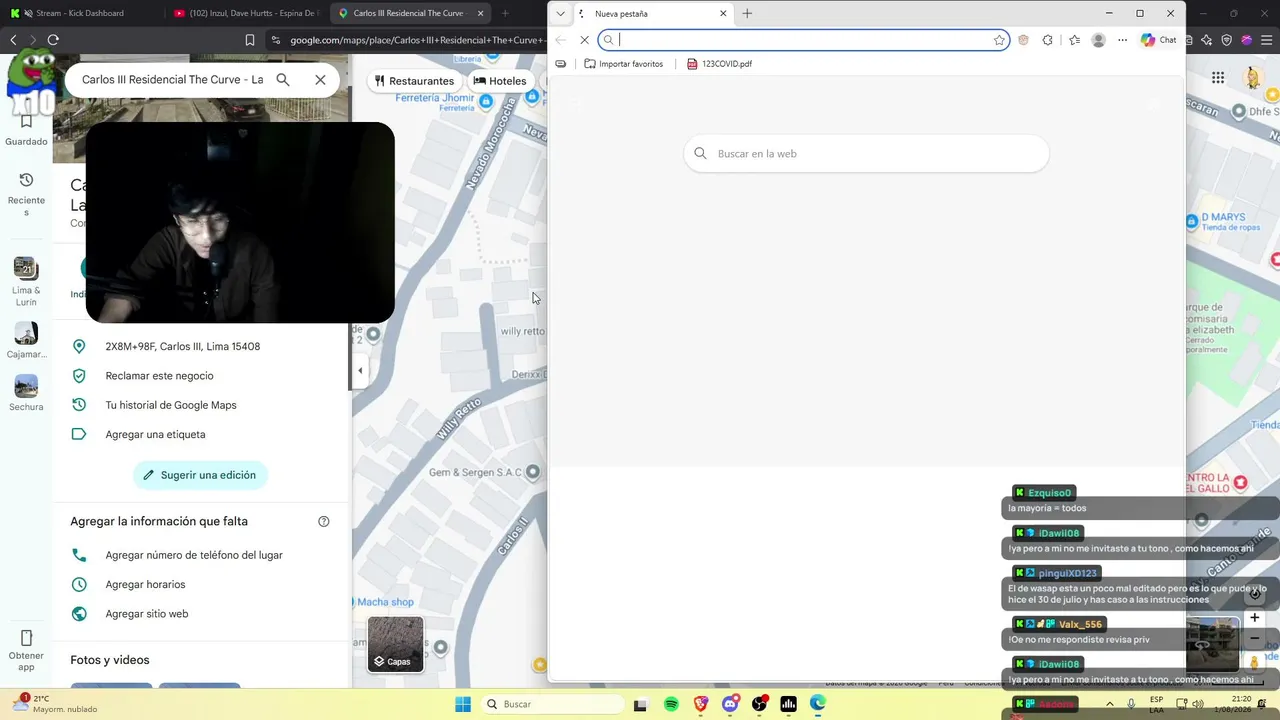This screenshot has height=720, width=1280.
Task: Close the Nueva pestaña tab in Edge
Action: (723, 14)
